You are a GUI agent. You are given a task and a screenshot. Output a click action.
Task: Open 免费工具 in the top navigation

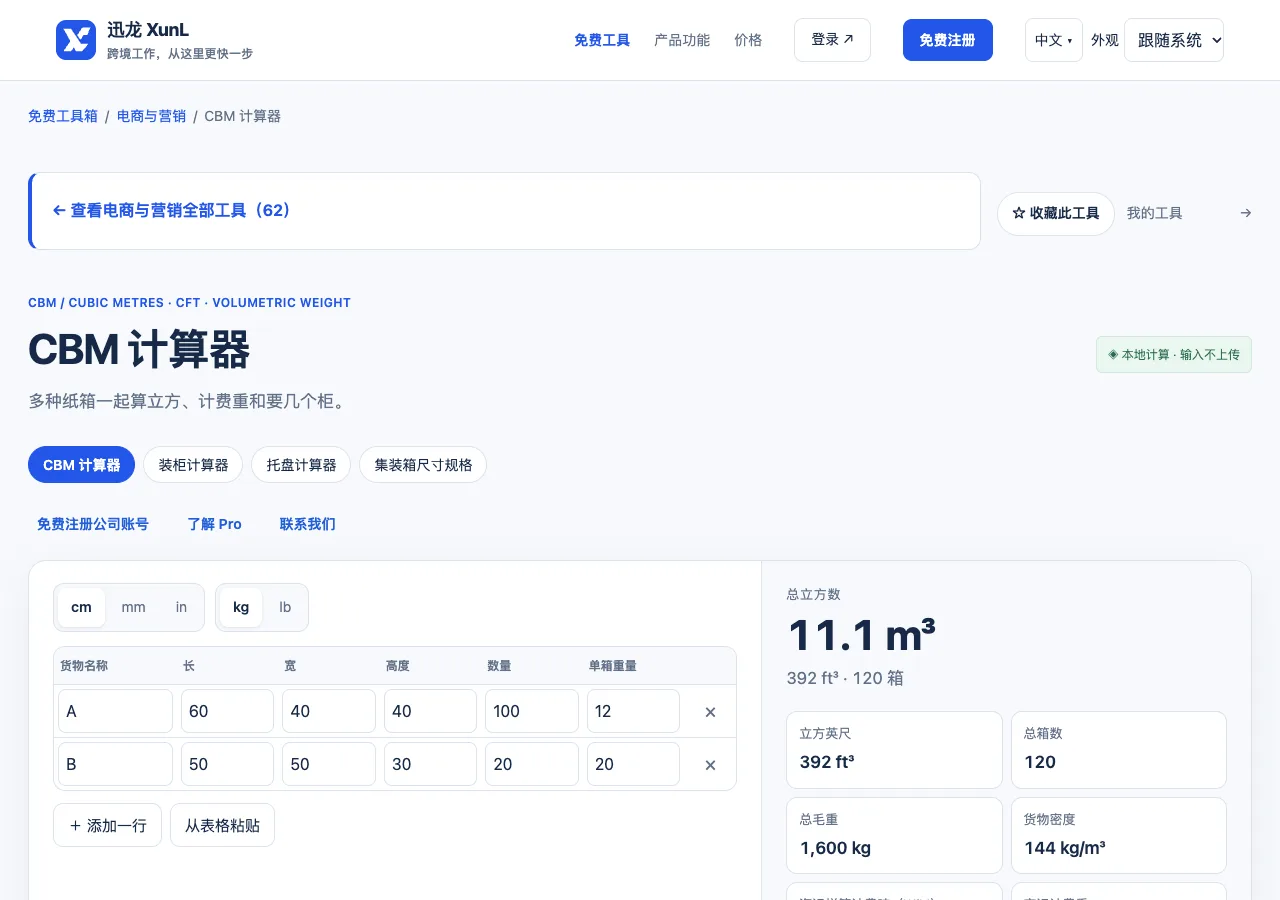[602, 40]
